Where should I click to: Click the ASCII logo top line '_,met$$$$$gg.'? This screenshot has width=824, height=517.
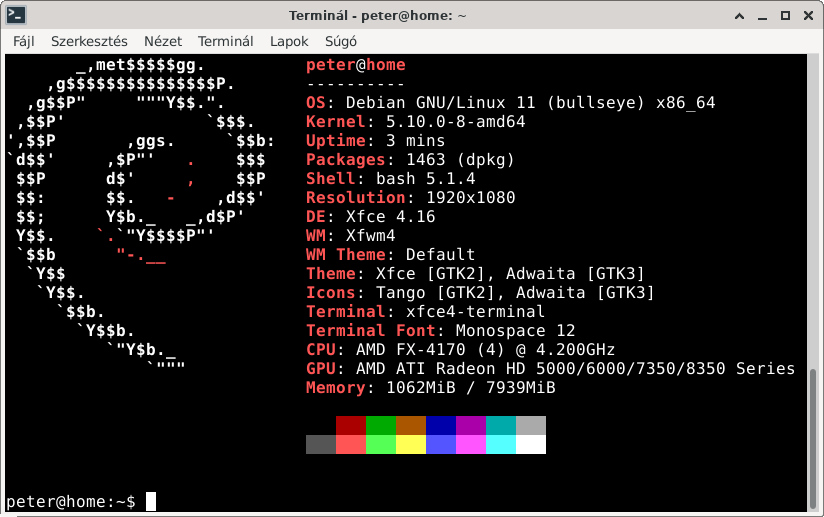point(140,65)
